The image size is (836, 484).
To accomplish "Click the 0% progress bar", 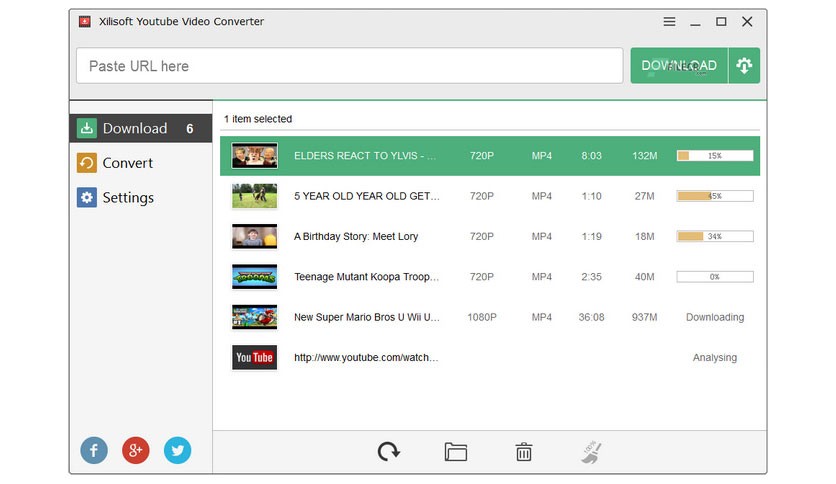I will point(715,277).
